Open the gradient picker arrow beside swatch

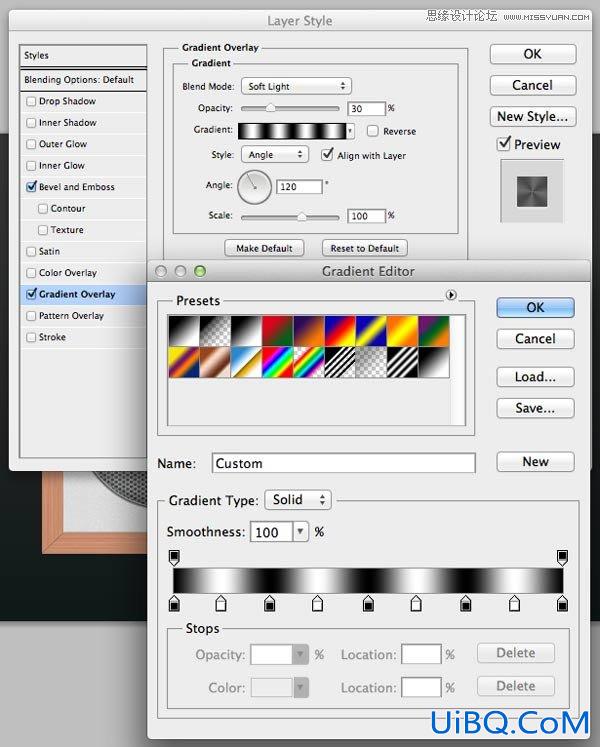pyautogui.click(x=351, y=131)
